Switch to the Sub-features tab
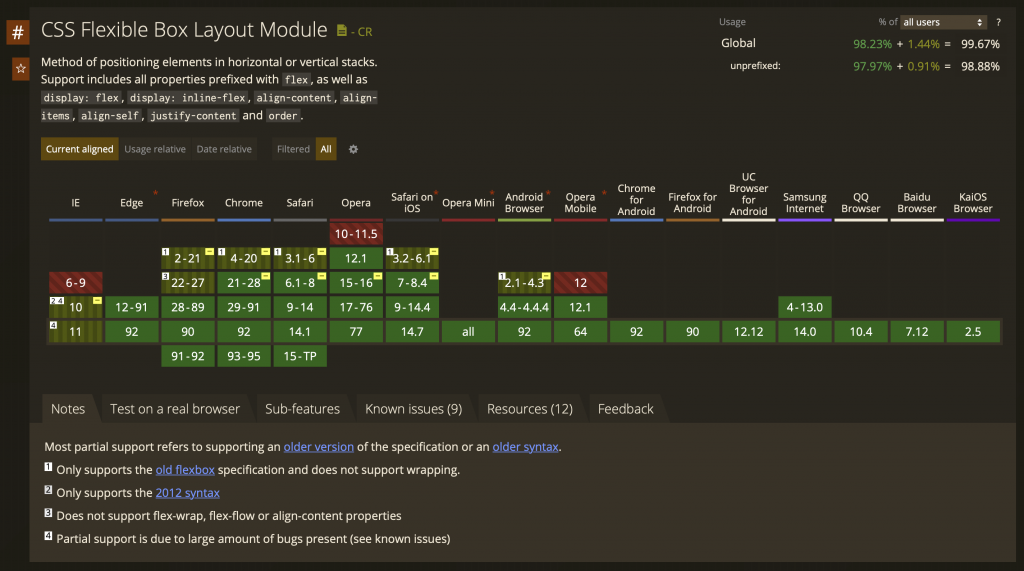 [302, 409]
